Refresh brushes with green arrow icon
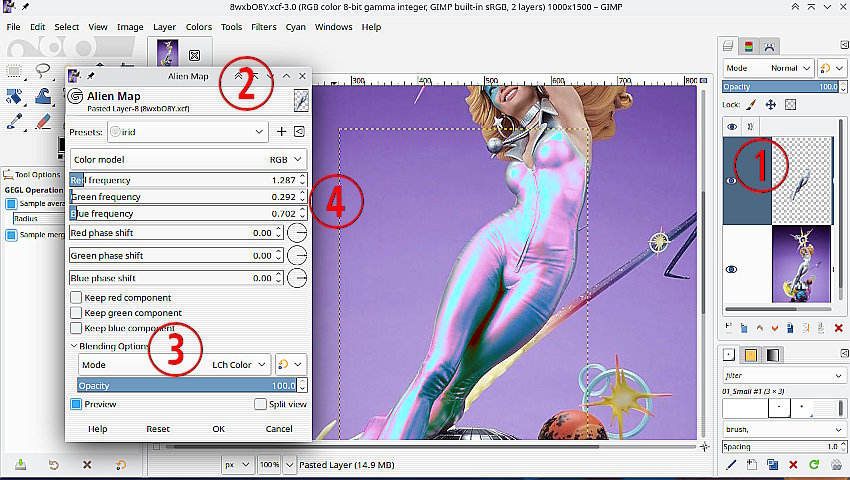Image resolution: width=850 pixels, height=480 pixels. 814,464
